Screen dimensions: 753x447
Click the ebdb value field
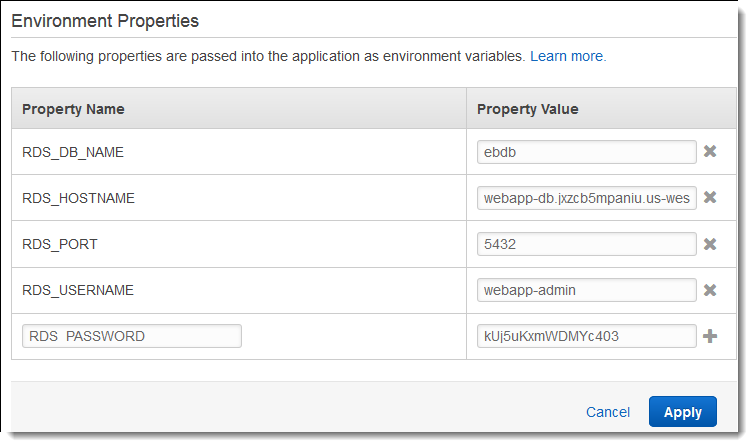[587, 152]
